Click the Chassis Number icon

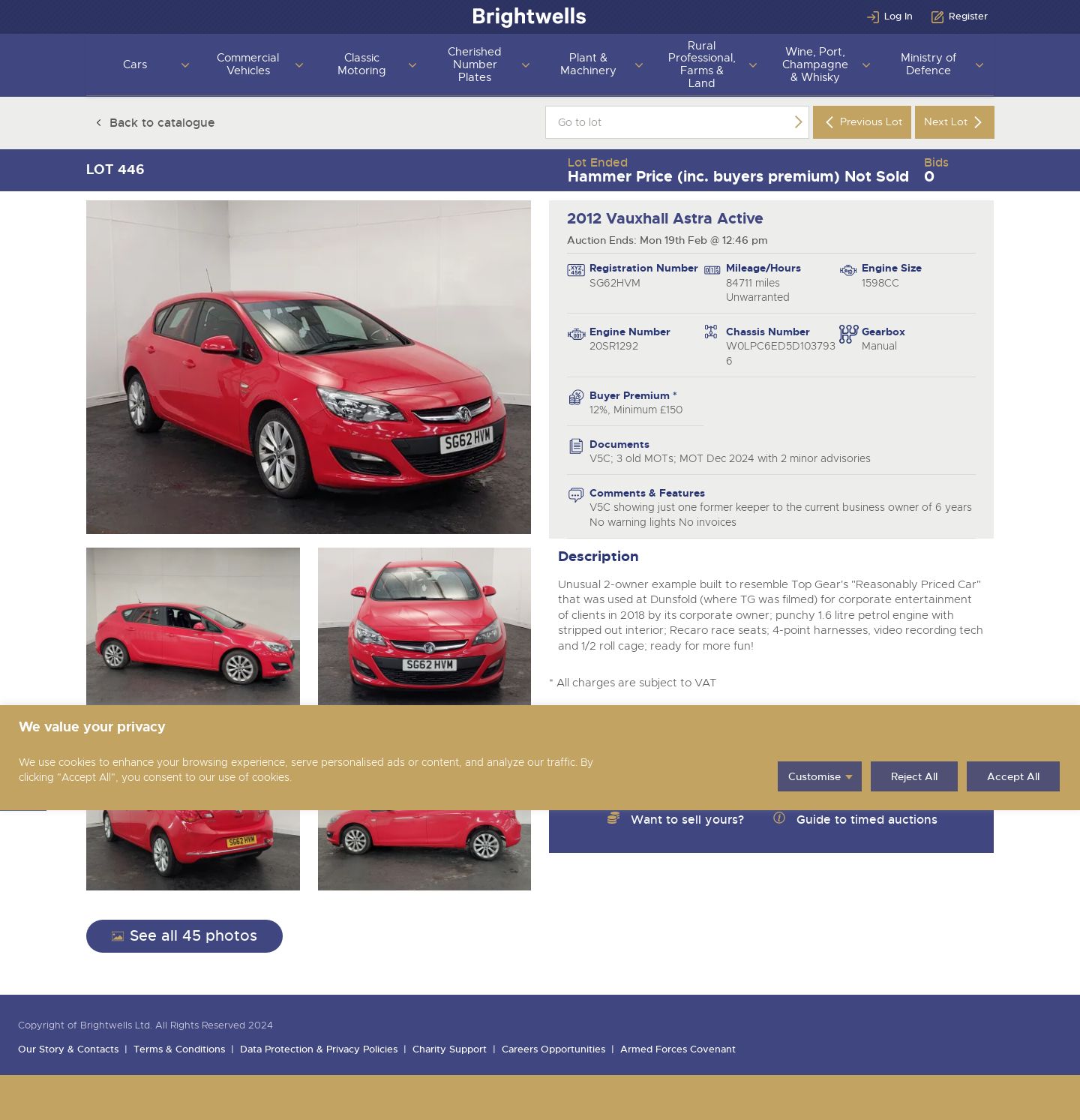point(711,332)
